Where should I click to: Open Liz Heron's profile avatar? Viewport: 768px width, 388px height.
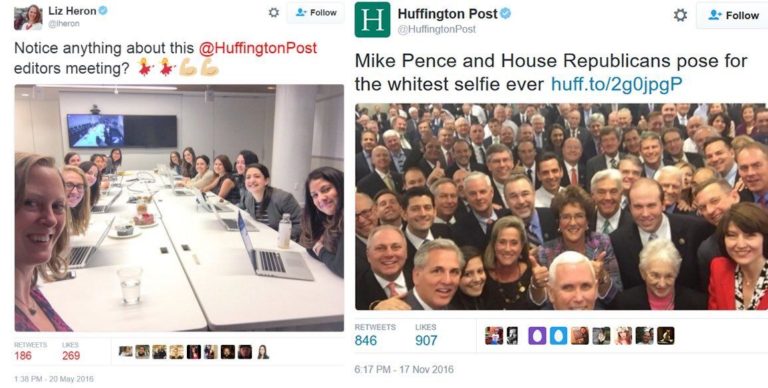(28, 18)
